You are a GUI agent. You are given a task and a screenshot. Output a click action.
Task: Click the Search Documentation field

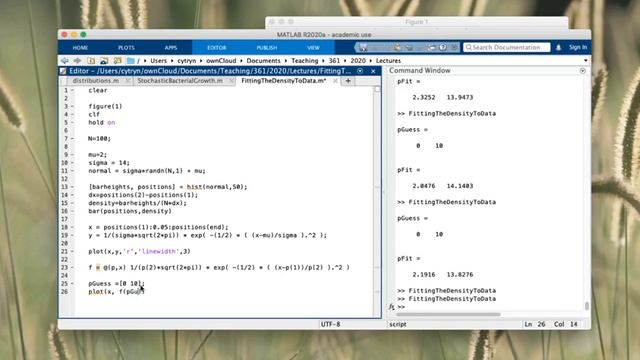pos(507,47)
